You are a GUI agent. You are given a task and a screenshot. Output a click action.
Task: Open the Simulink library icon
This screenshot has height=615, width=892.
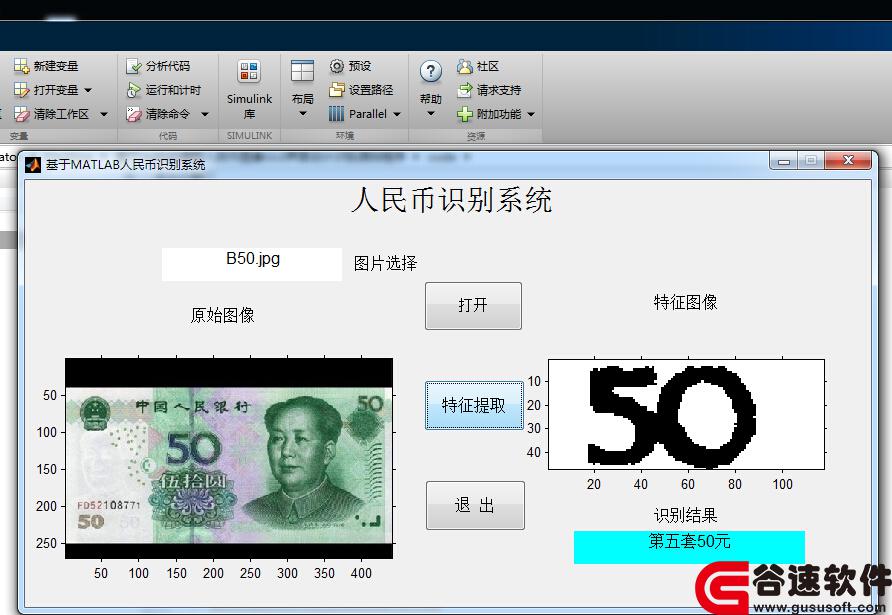click(x=249, y=72)
